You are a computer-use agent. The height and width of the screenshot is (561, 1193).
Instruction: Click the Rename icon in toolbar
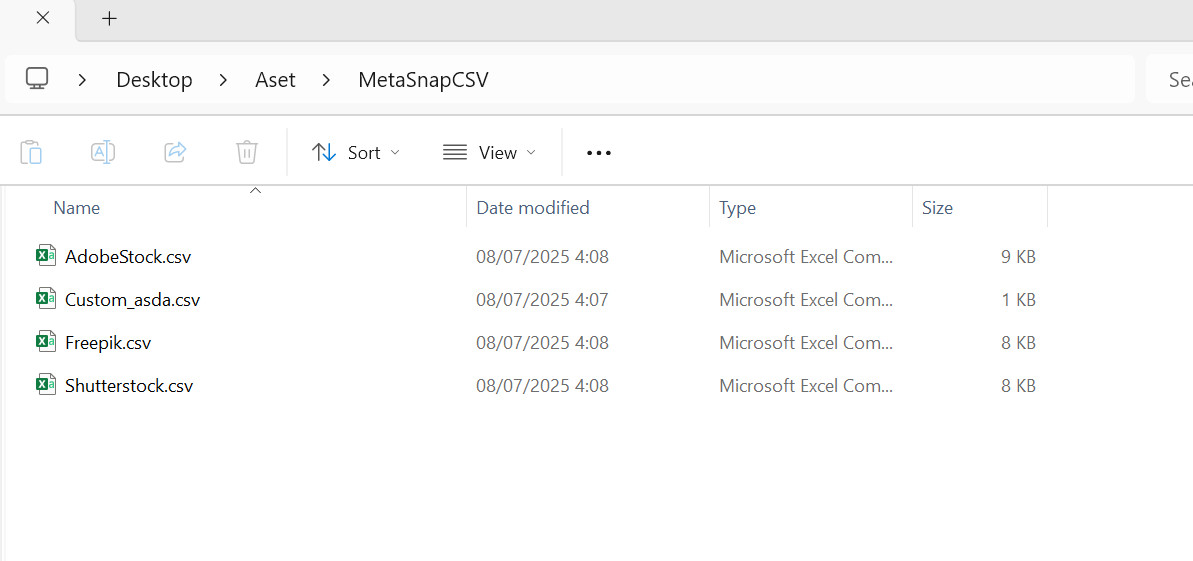click(x=103, y=152)
